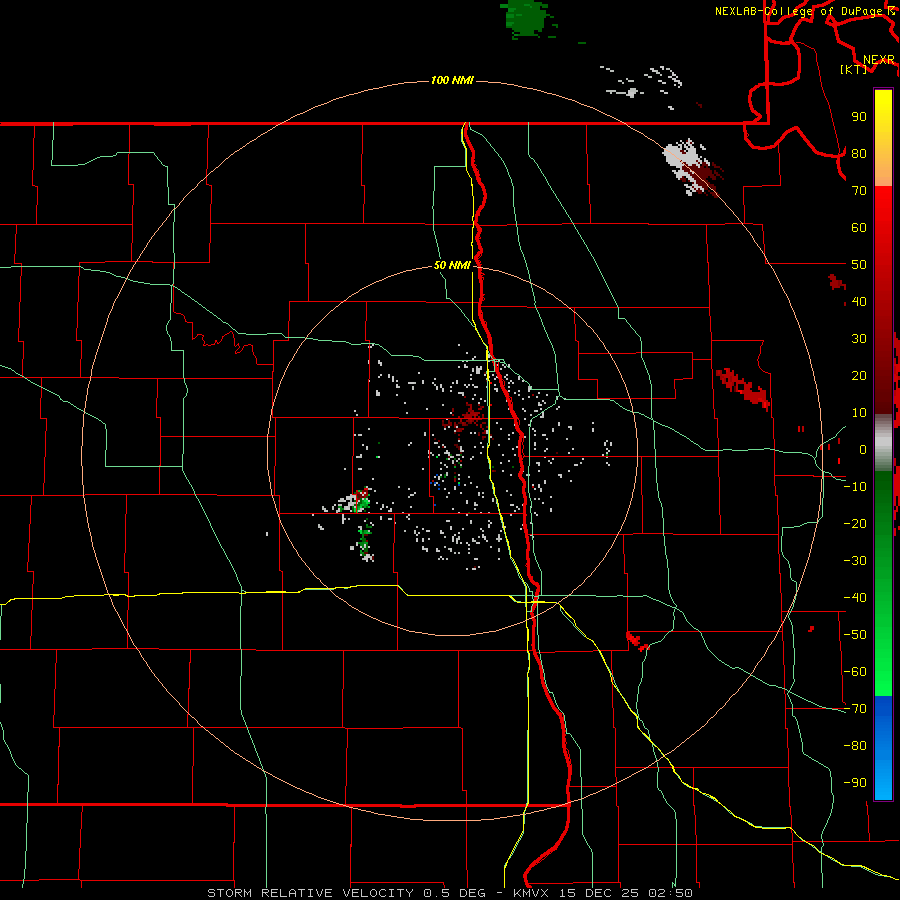Click the -90 value on the velocity scale
Image resolution: width=900 pixels, height=900 pixels.
[855, 783]
